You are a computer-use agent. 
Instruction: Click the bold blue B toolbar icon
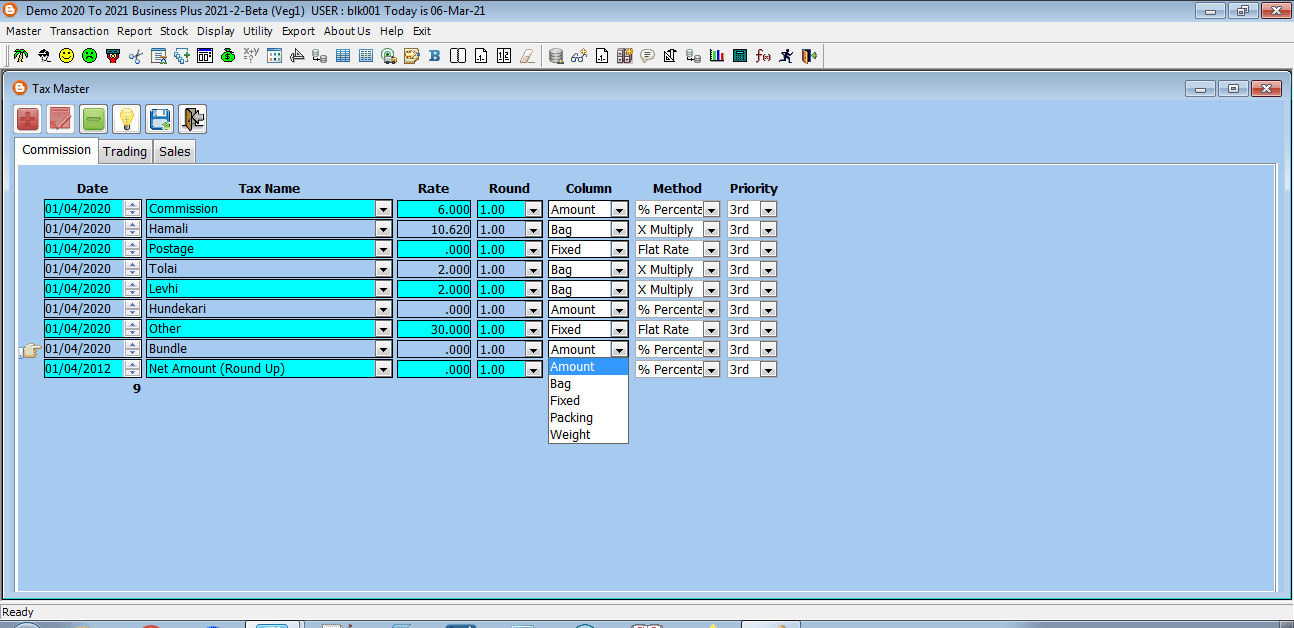[434, 56]
